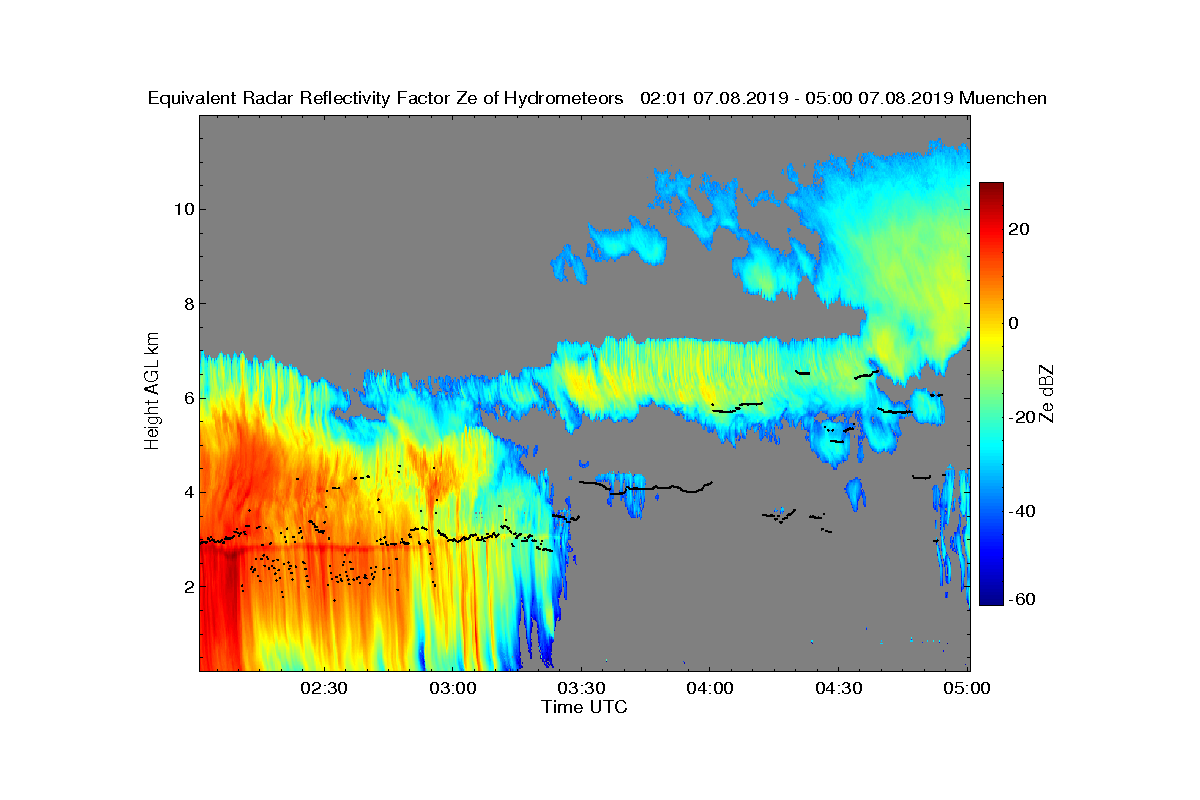Click the 03:00 time tick label
This screenshot has width=1200, height=800.
pos(453,689)
